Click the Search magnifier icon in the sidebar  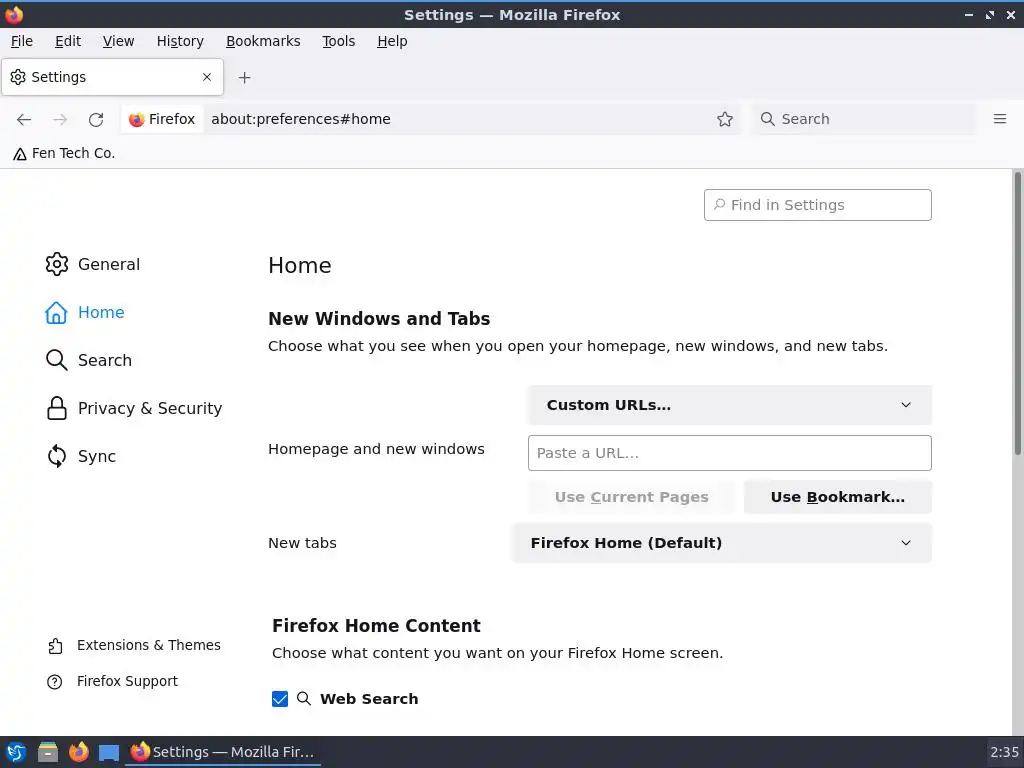coord(56,360)
